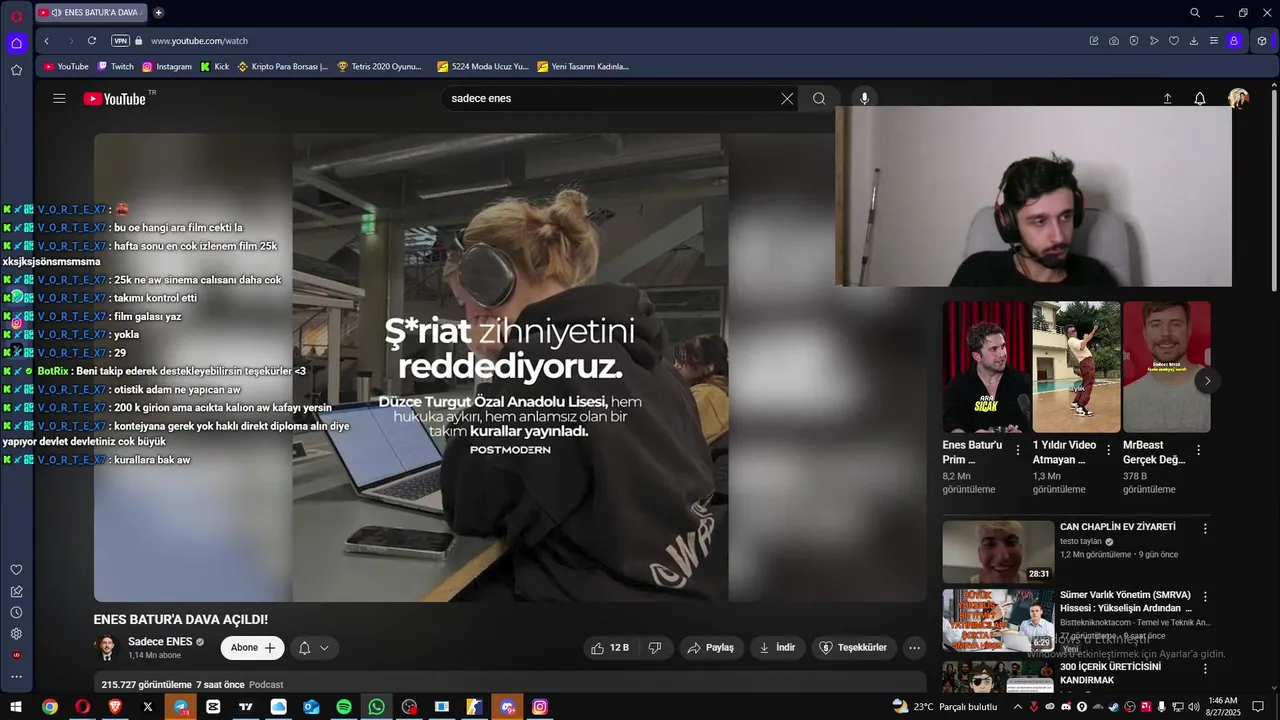Submit search with magnifier button
This screenshot has height=720, width=1280.
coord(819,98)
